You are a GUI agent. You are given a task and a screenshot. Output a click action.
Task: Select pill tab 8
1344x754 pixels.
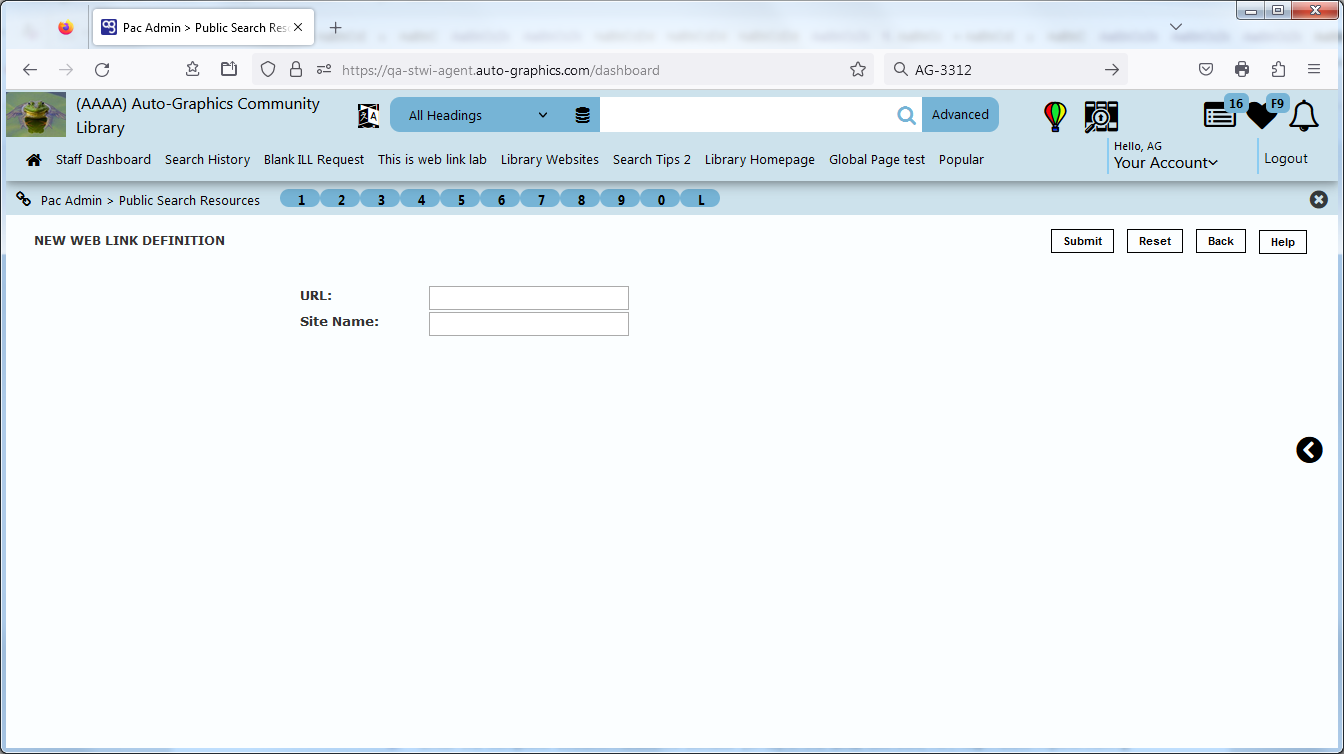(x=581, y=199)
